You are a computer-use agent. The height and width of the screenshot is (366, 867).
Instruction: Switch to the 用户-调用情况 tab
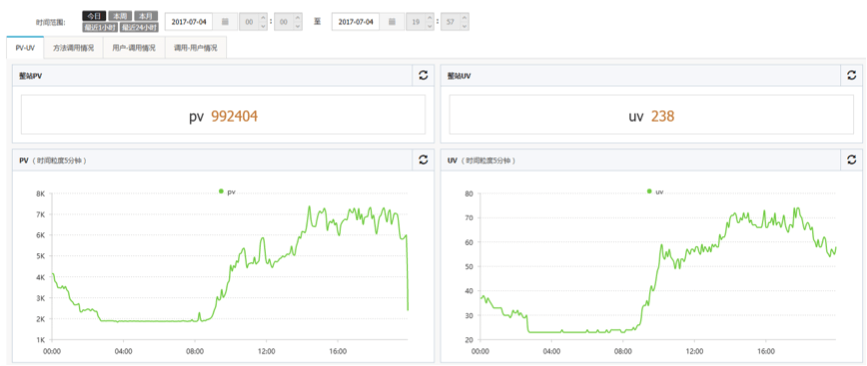click(x=134, y=48)
